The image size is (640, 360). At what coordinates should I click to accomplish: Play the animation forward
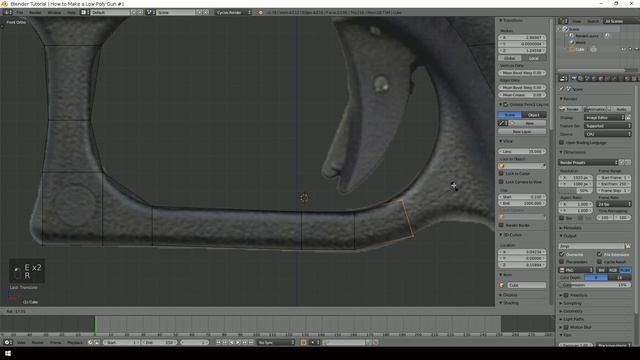[238, 342]
